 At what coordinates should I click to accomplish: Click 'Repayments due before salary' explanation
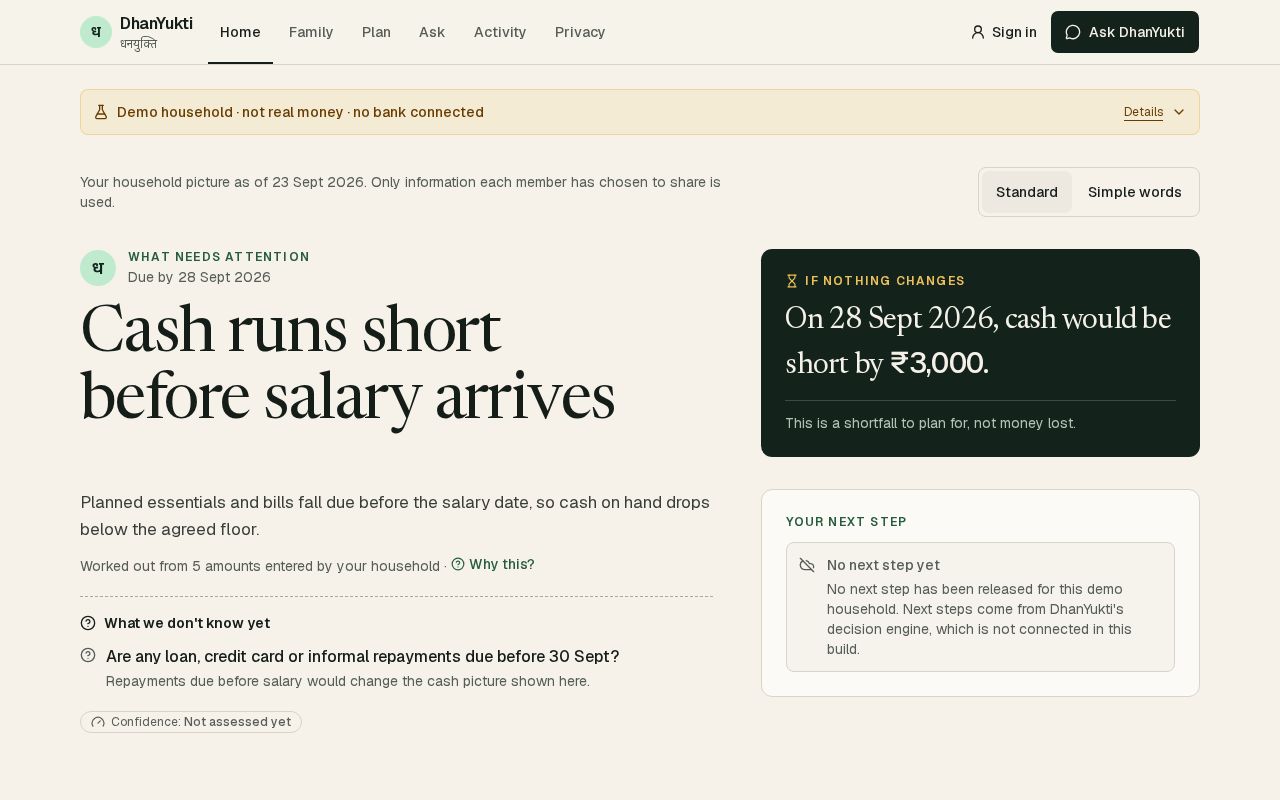click(x=348, y=681)
